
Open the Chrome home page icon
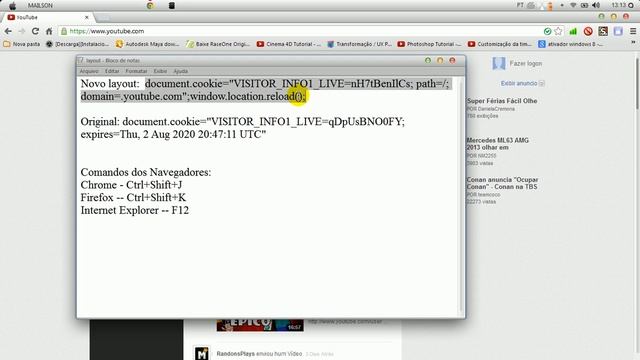point(49,31)
